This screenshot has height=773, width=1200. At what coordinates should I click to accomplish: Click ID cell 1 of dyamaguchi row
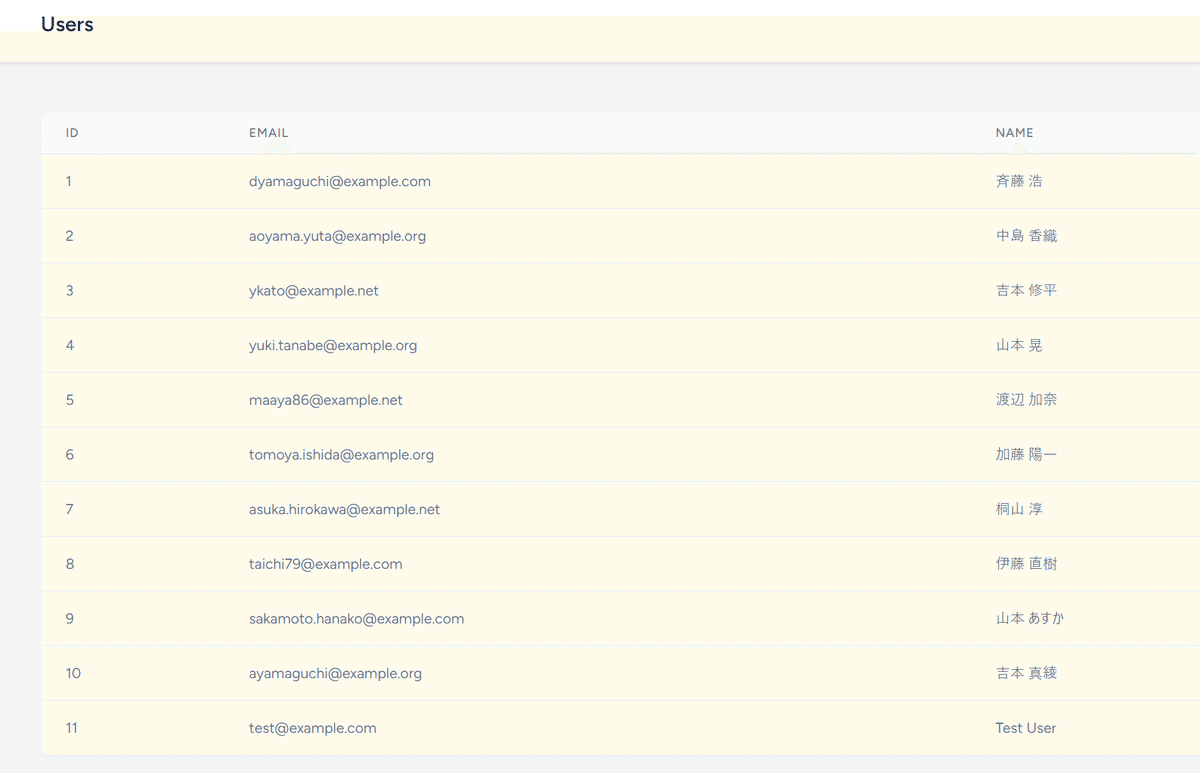pyautogui.click(x=69, y=182)
